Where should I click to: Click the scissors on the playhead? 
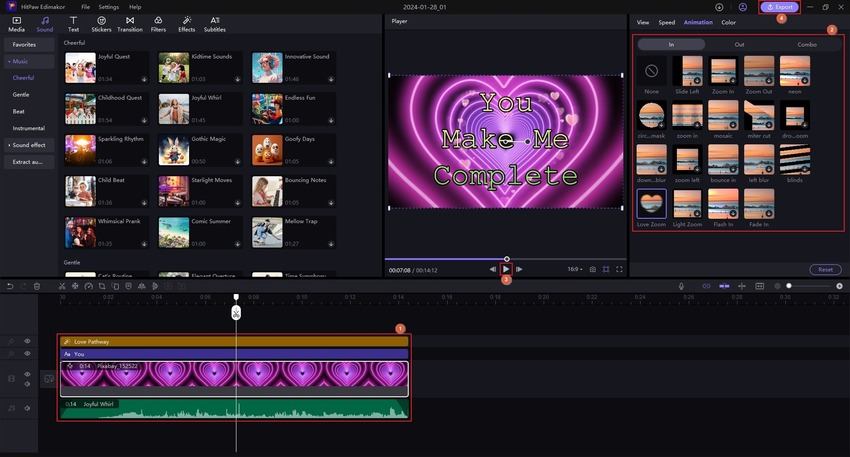pos(236,312)
